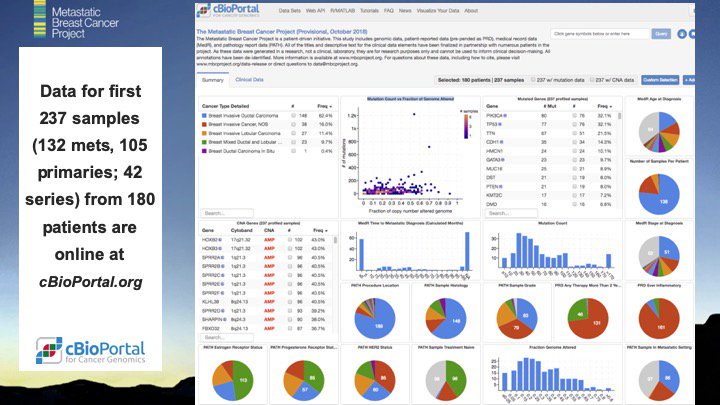This screenshot has width=720, height=405.
Task: Sort CNA Genes table by Freq column
Action: (320, 231)
